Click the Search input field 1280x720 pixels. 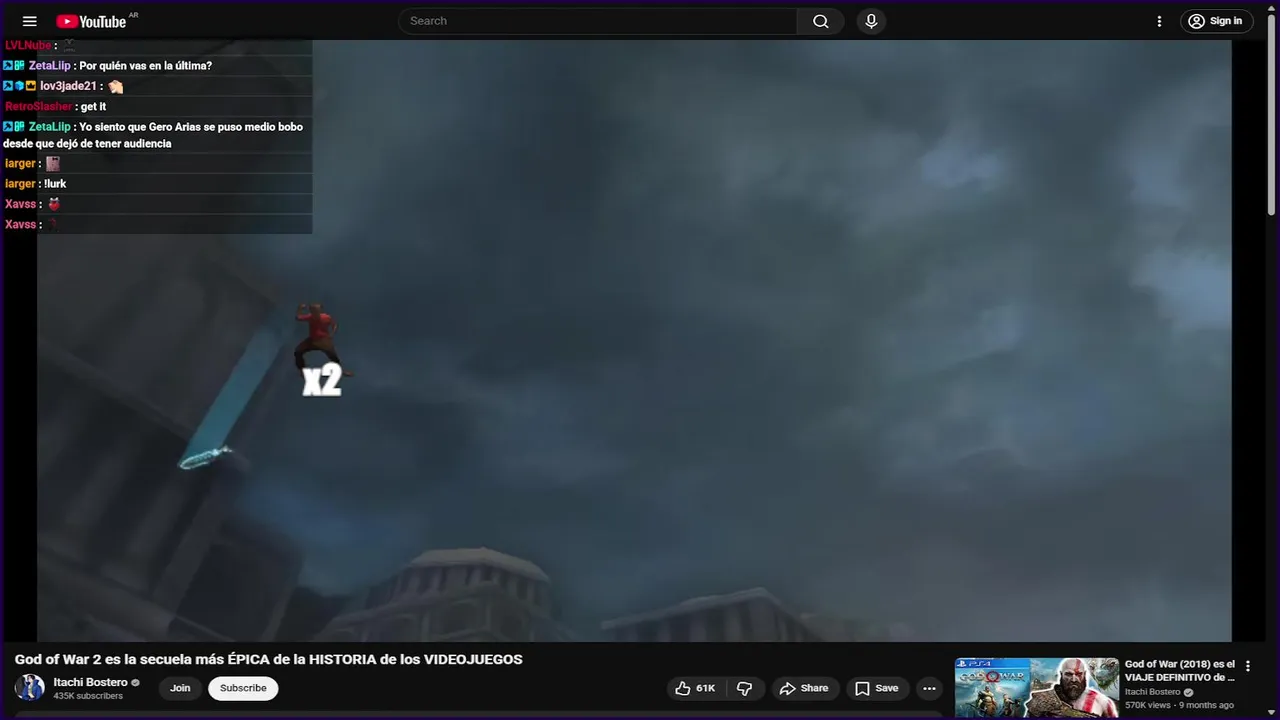coord(598,21)
